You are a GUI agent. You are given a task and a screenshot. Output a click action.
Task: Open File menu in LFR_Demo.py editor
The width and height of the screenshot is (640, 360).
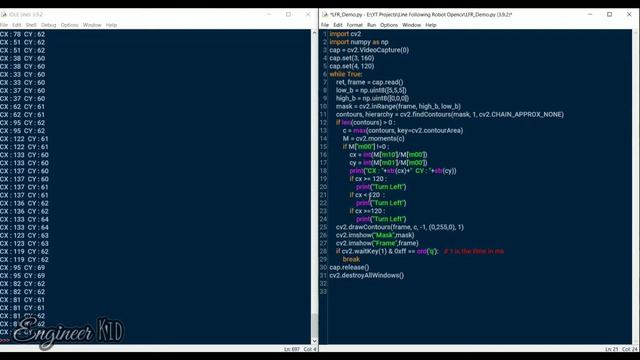click(x=325, y=25)
